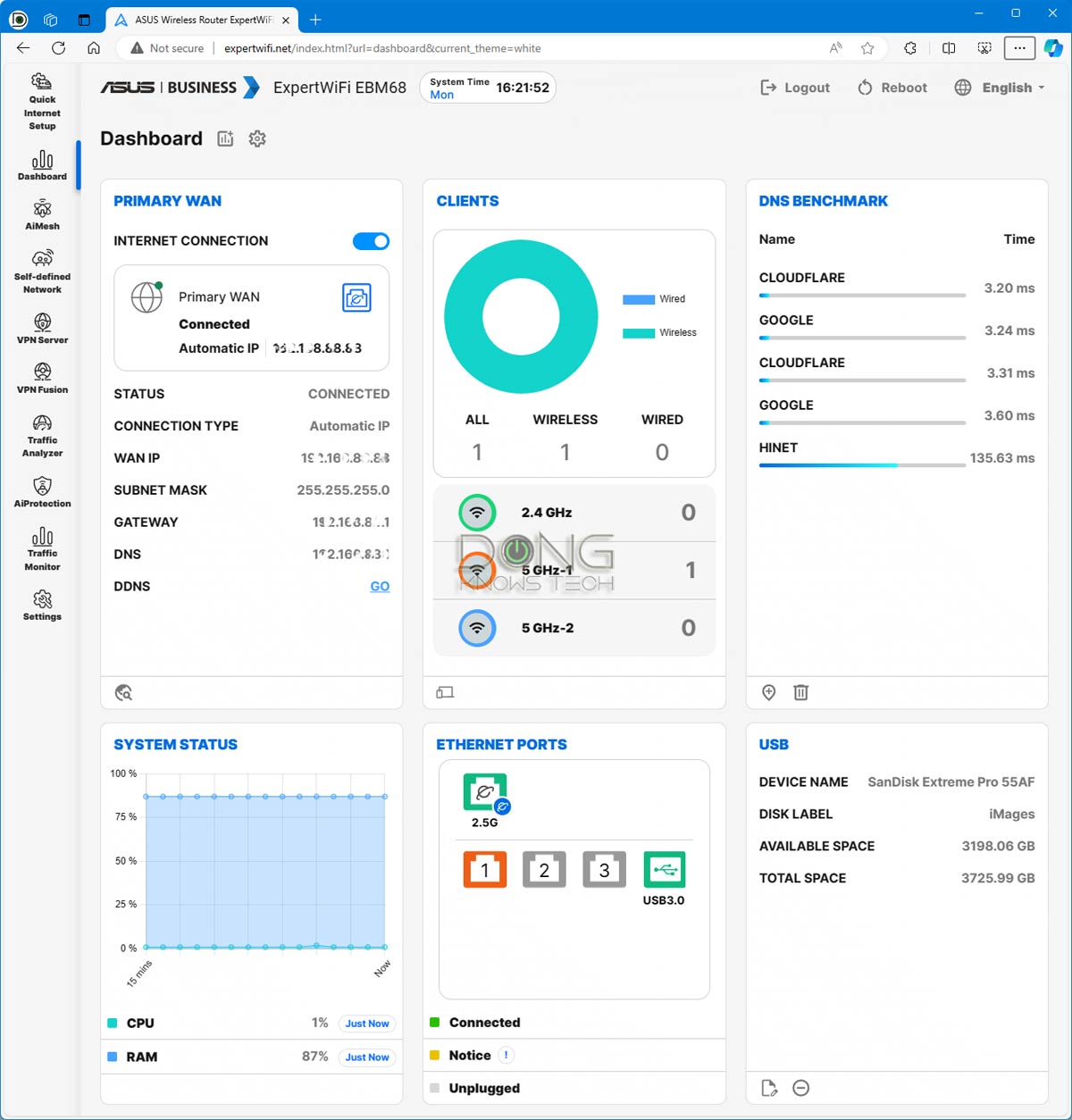This screenshot has width=1072, height=1120.
Task: Click the ASUS Business logo
Action: click(x=180, y=88)
